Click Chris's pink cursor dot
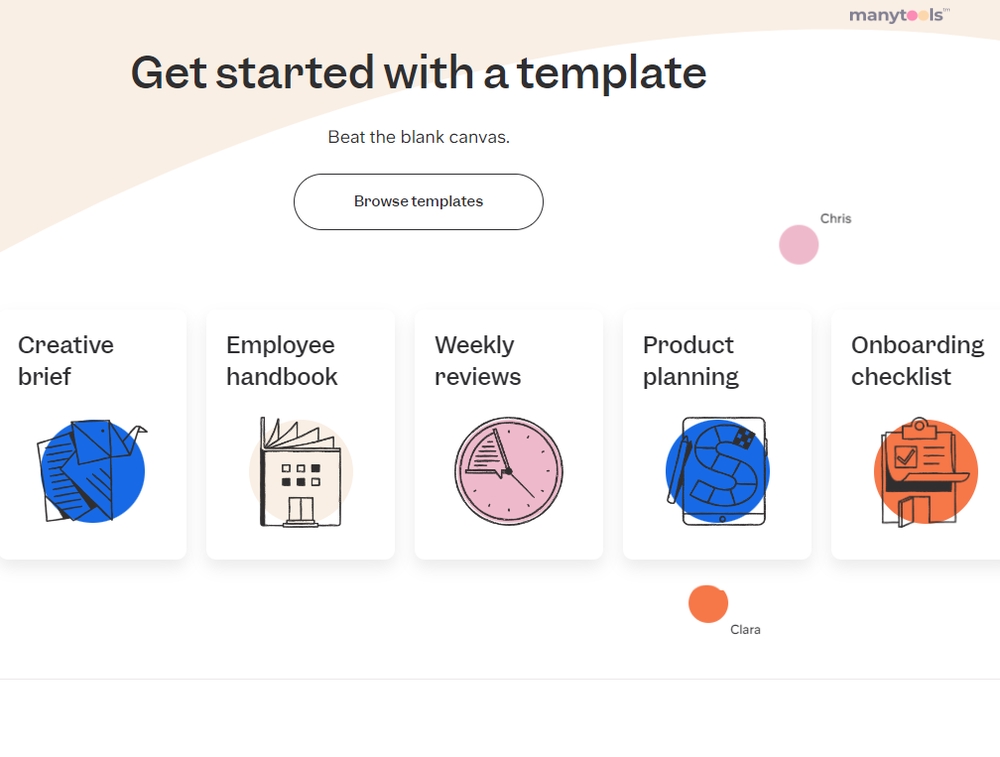This screenshot has width=1000, height=757. coord(798,244)
